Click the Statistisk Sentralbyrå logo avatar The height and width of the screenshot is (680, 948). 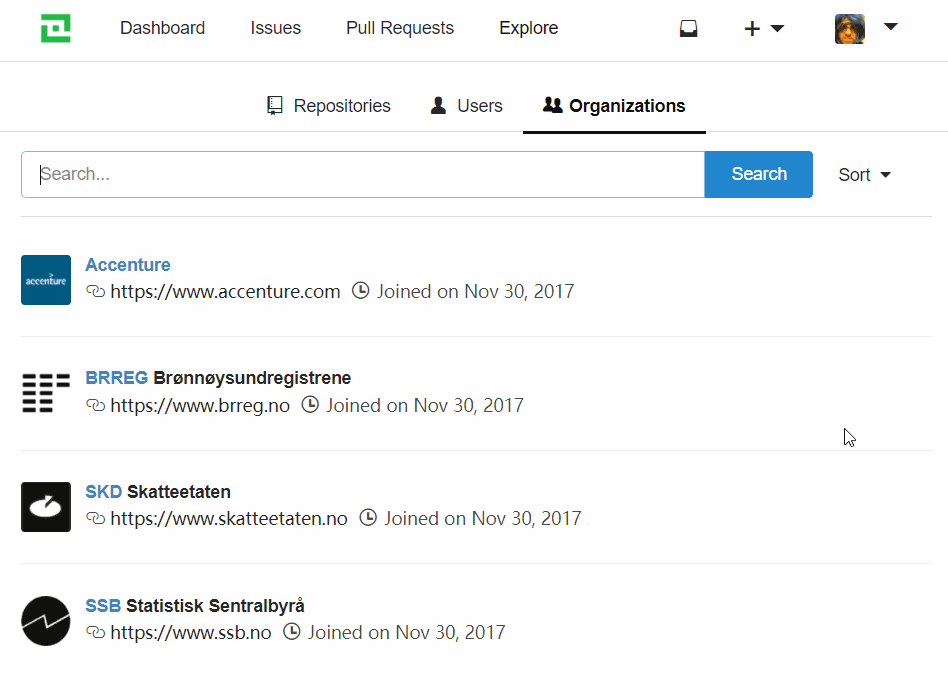click(46, 621)
